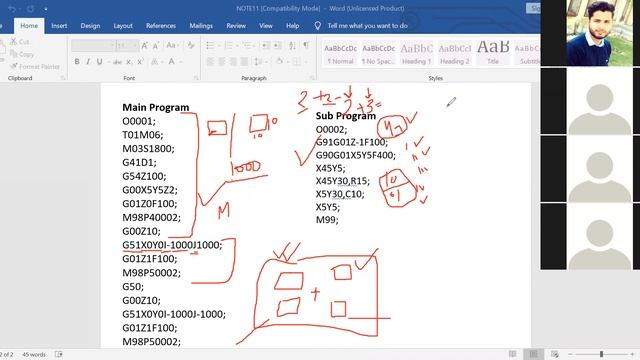Click the Clear All Formatting icon
The image size is (640, 360).
tap(191, 45)
